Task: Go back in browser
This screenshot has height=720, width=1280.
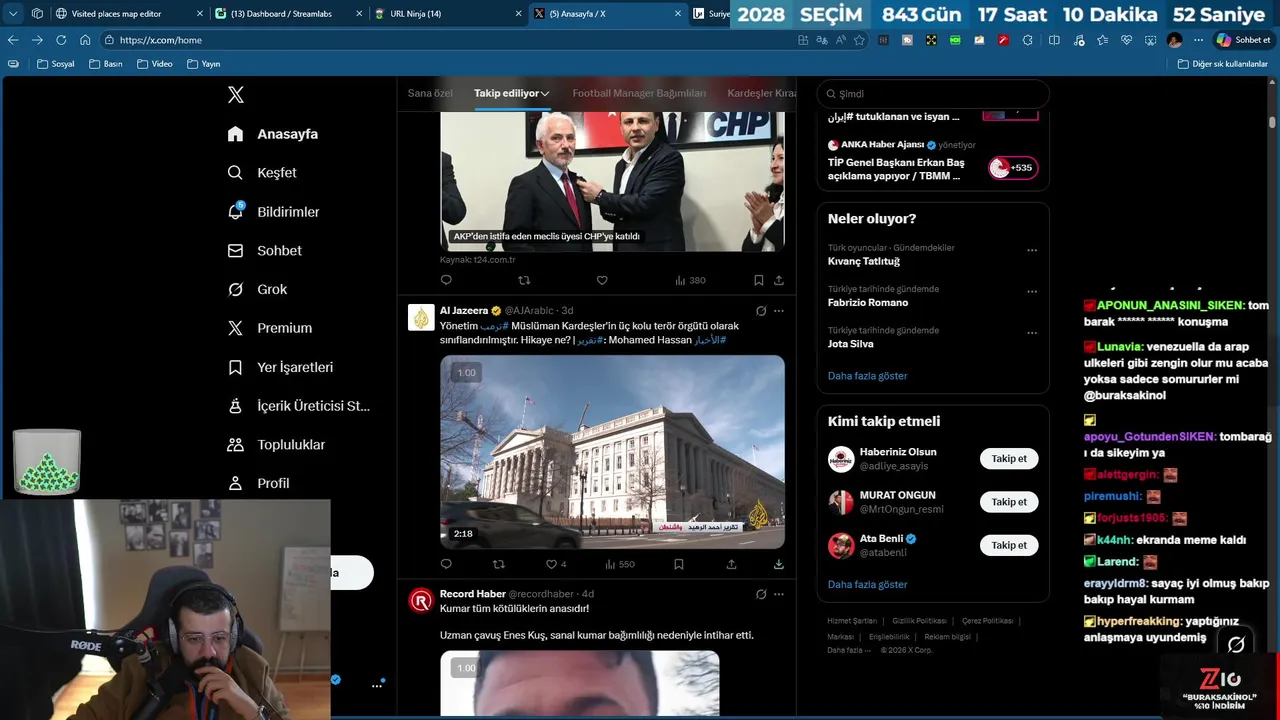Action: 13,40
